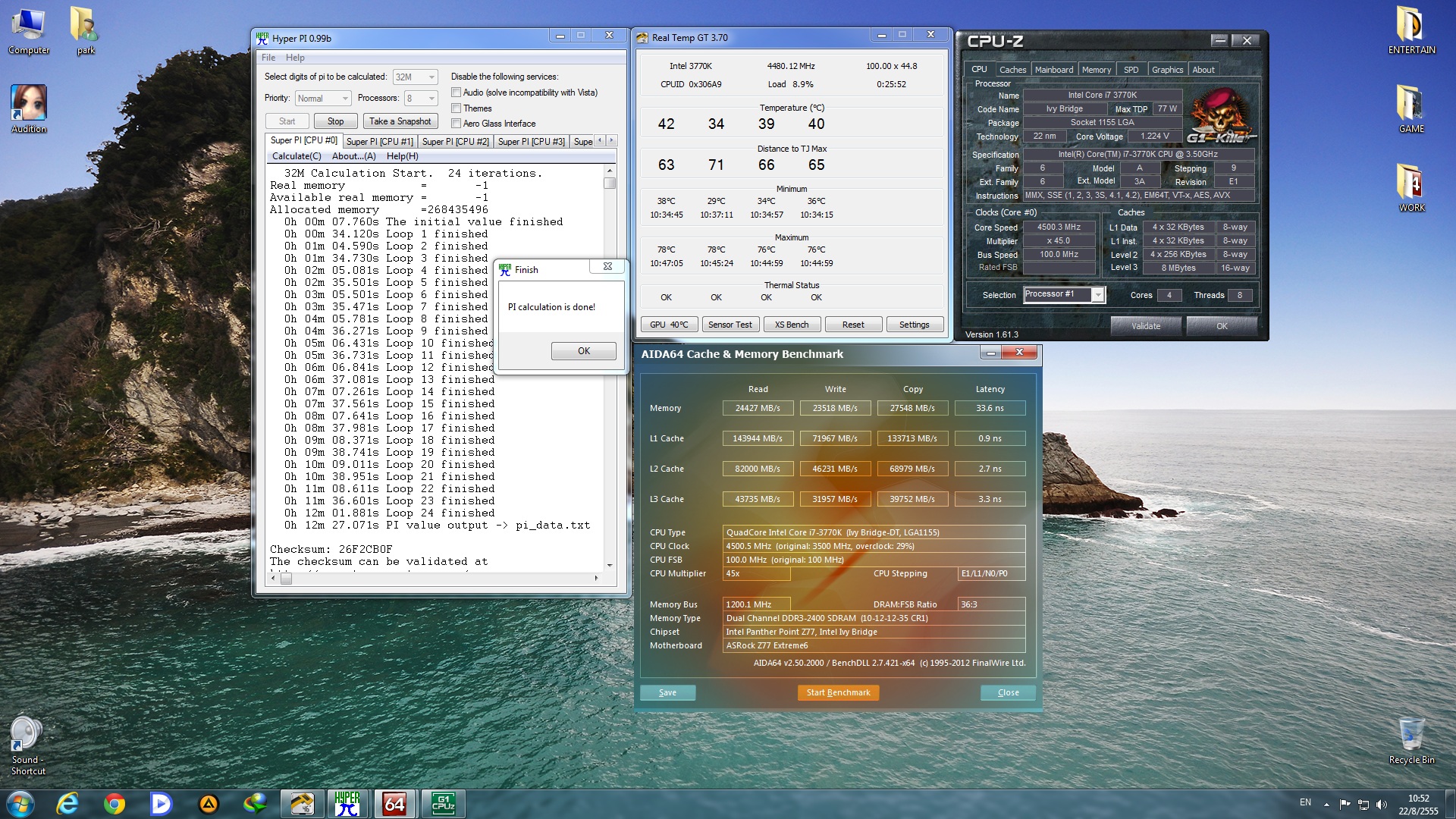The width and height of the screenshot is (1456, 819).
Task: Click the volume icon in system tray
Action: [x=1381, y=804]
